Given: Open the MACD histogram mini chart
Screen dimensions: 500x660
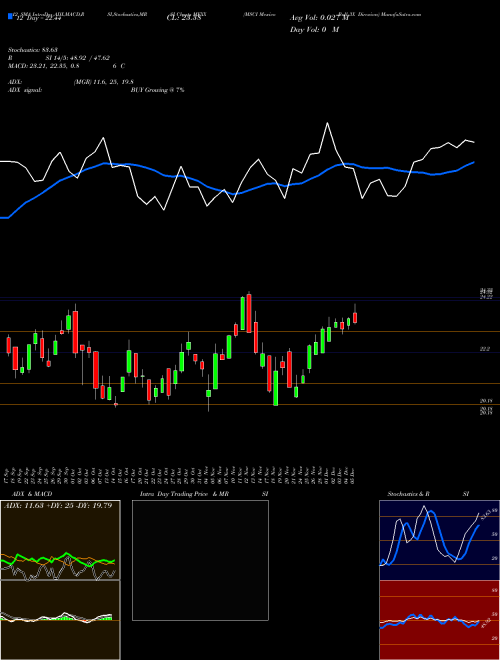Looking at the screenshot, I should pos(60,620).
